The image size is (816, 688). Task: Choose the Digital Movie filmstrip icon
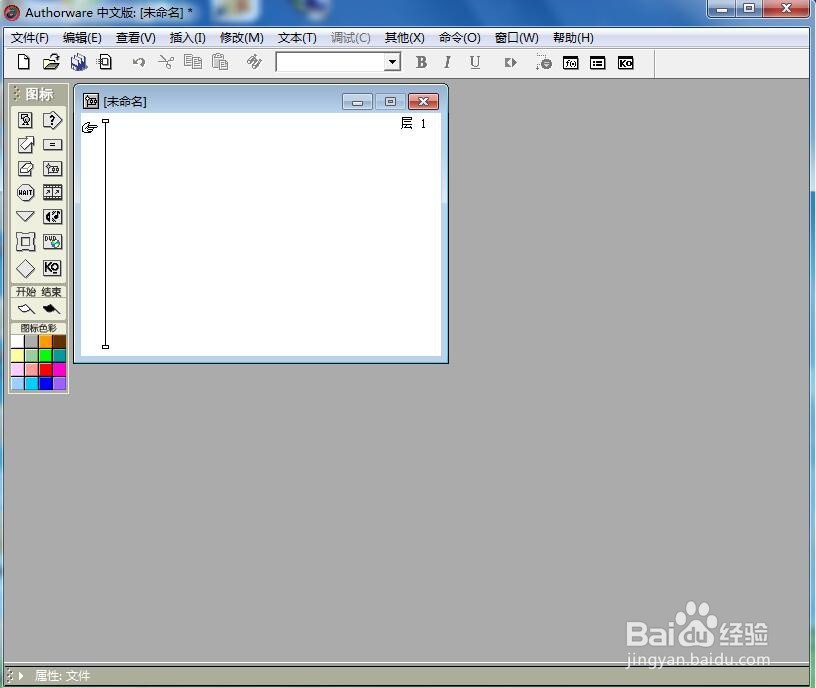52,193
